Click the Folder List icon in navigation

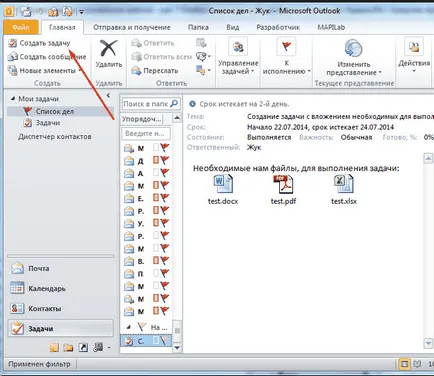coord(68,348)
